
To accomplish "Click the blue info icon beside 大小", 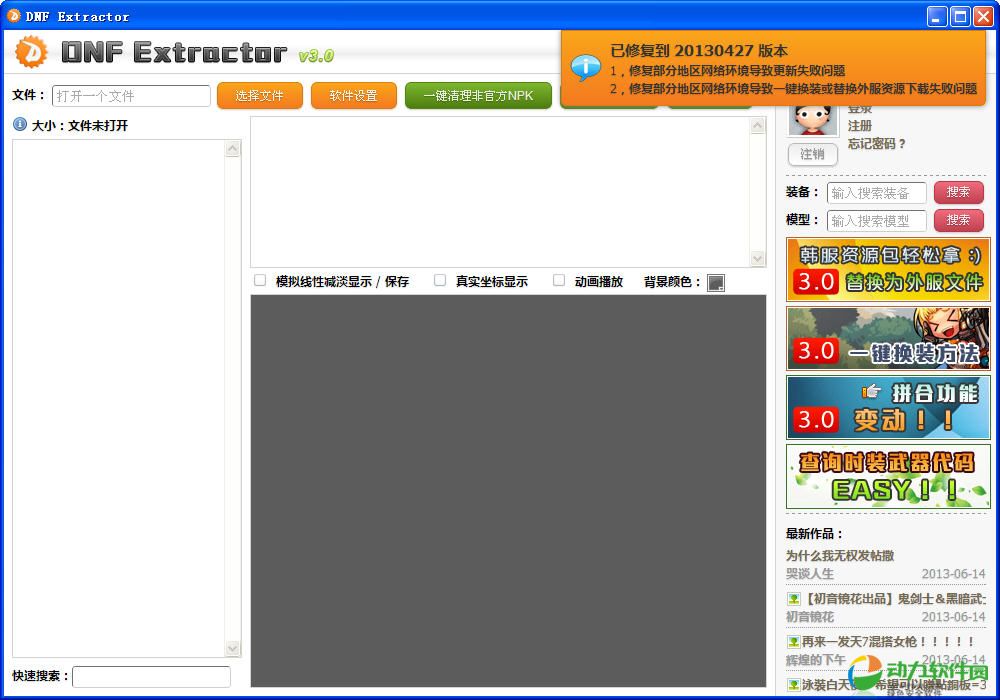I will click(x=19, y=125).
